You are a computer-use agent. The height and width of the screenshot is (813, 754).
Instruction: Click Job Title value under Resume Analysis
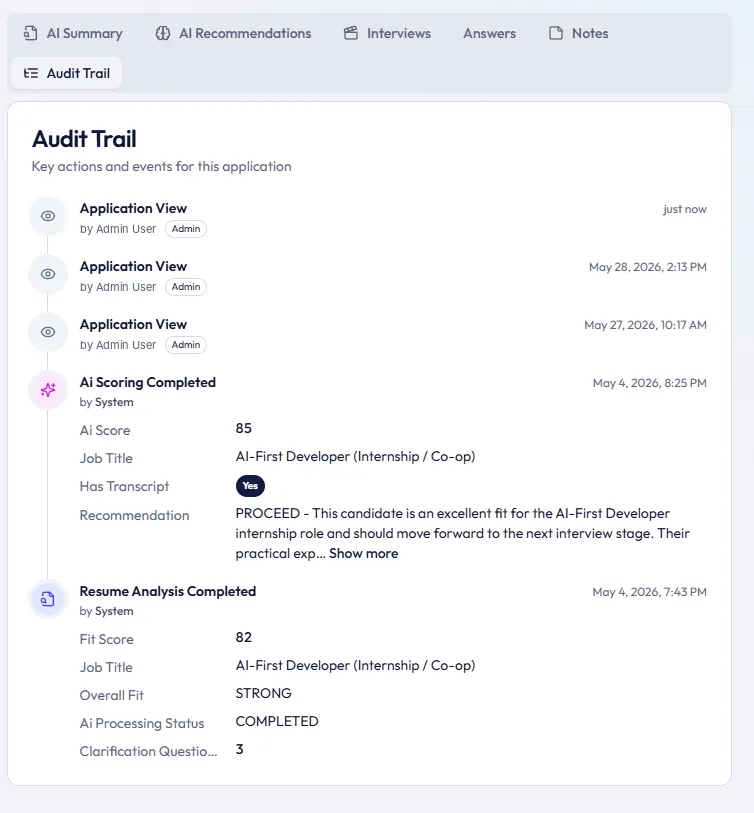tap(355, 665)
